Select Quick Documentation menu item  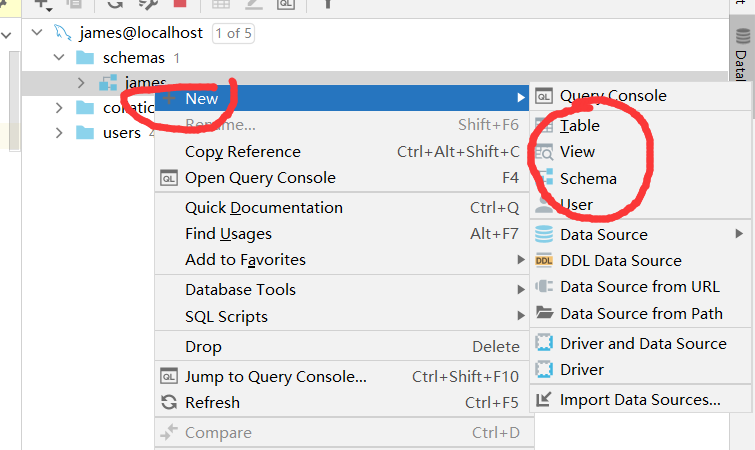342,207
